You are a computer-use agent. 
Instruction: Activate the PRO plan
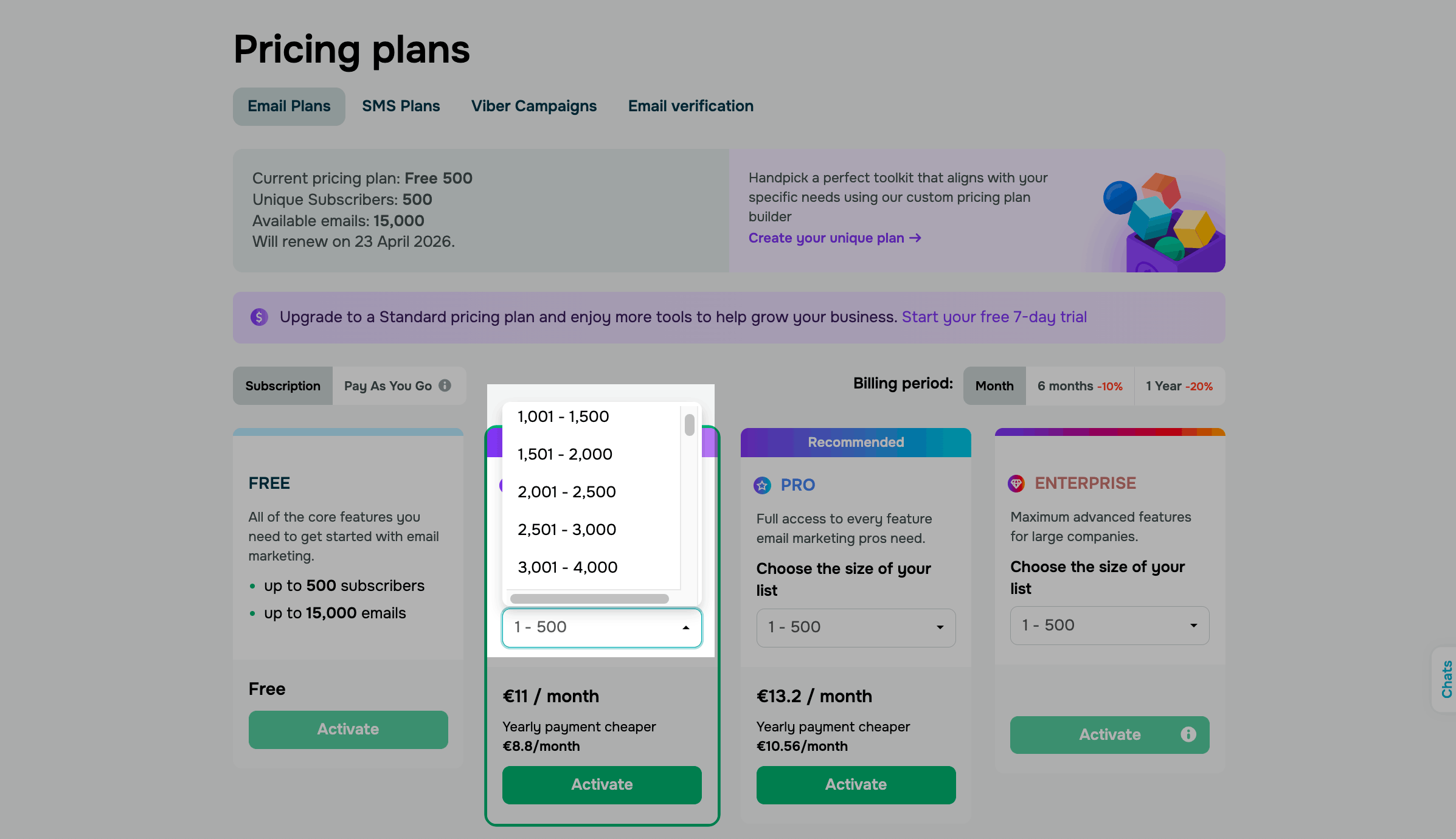(856, 785)
